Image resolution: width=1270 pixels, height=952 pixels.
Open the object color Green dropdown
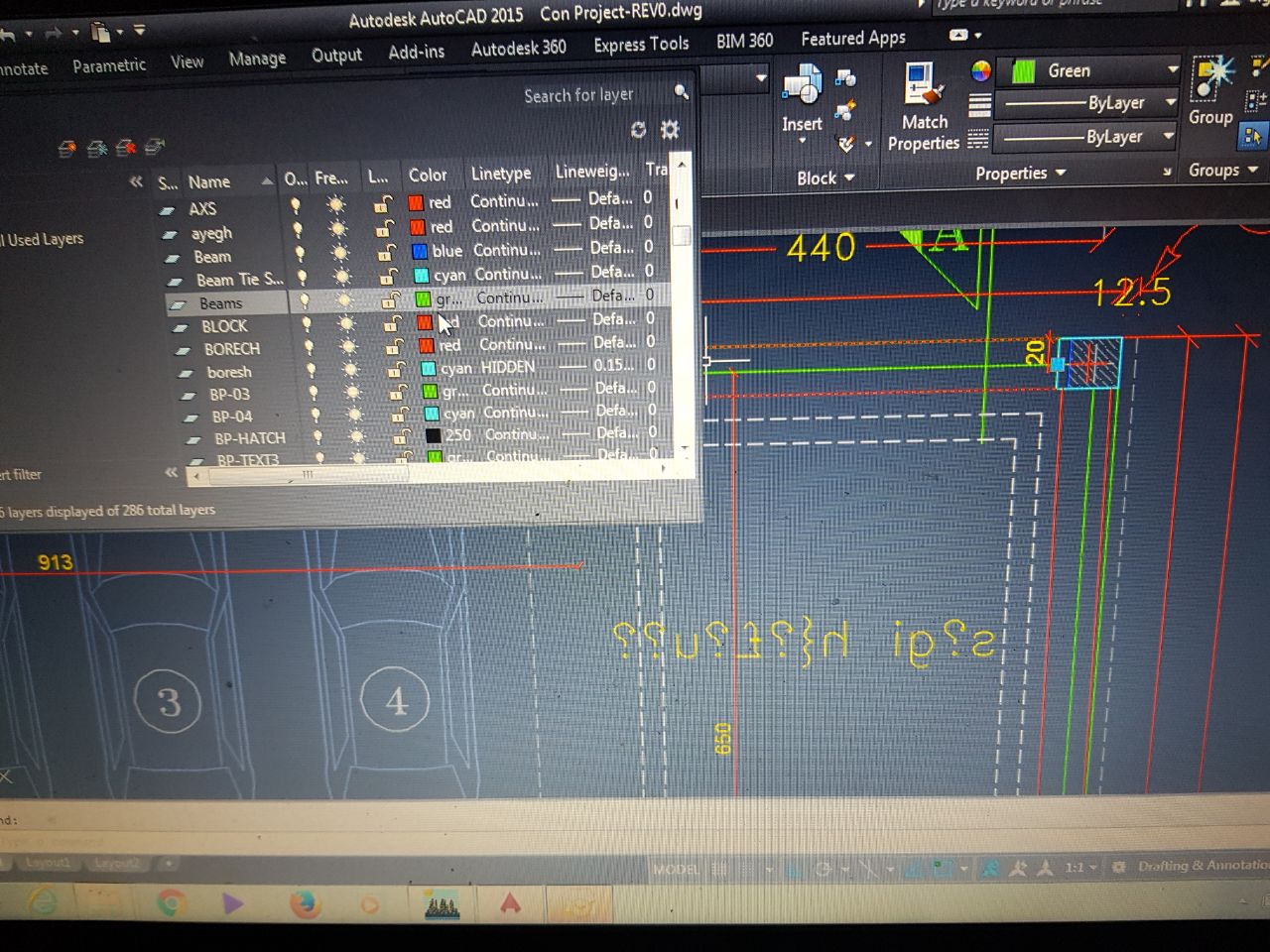click(1173, 69)
